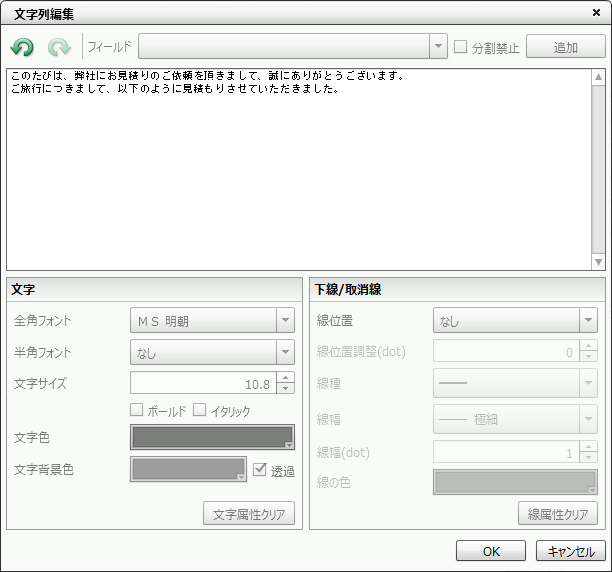612x572 pixels.
Task: Increase 文字サイズ with the up spinner
Action: pyautogui.click(x=286, y=377)
